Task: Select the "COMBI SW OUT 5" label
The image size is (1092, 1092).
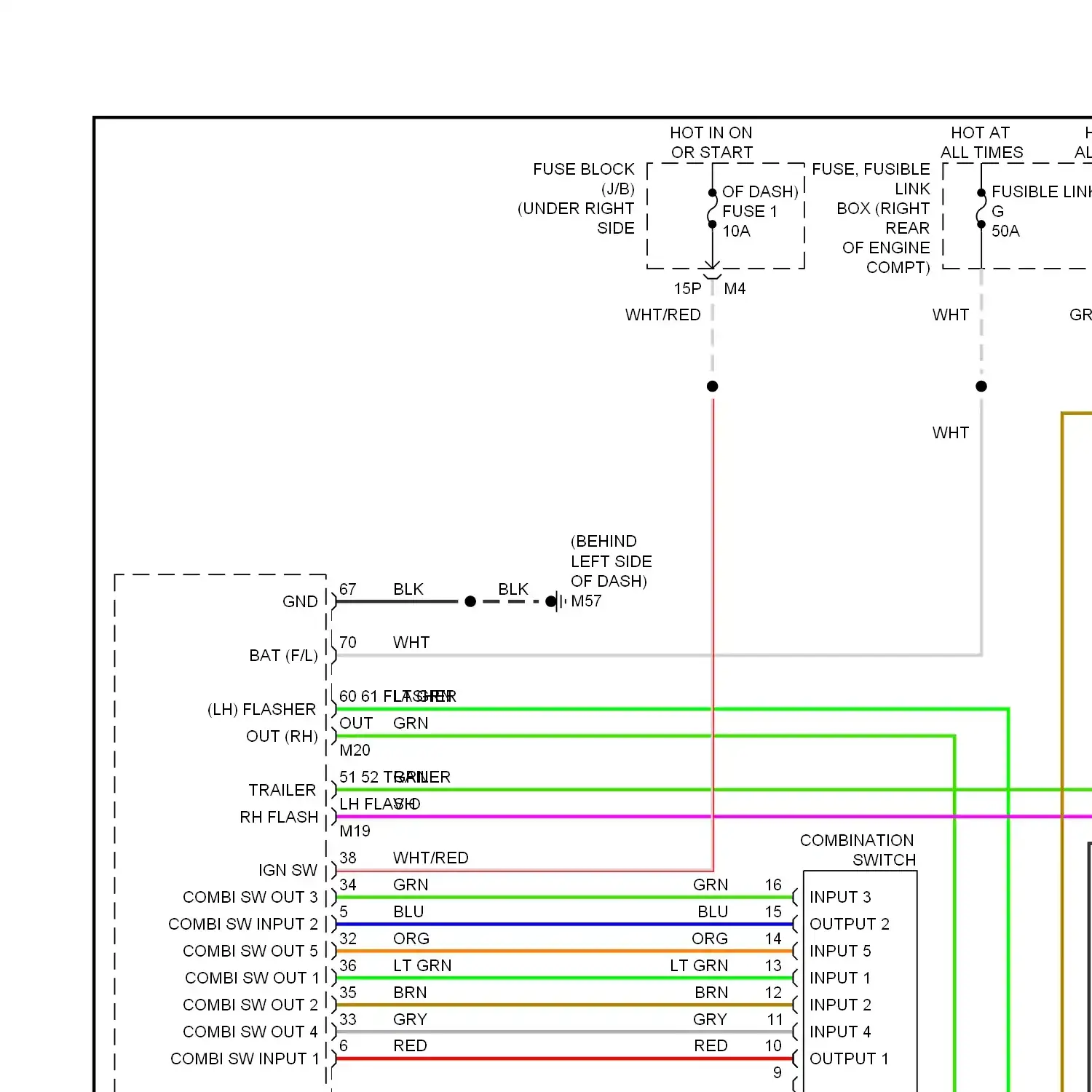Action: tap(250, 951)
